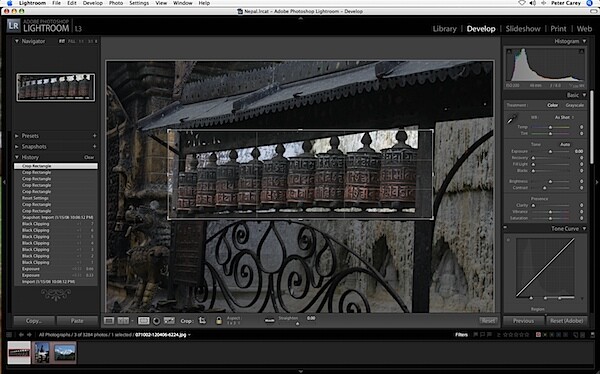The height and width of the screenshot is (374, 600).
Task: Toggle the flagged filter in filmstrip bar
Action: 476,335
